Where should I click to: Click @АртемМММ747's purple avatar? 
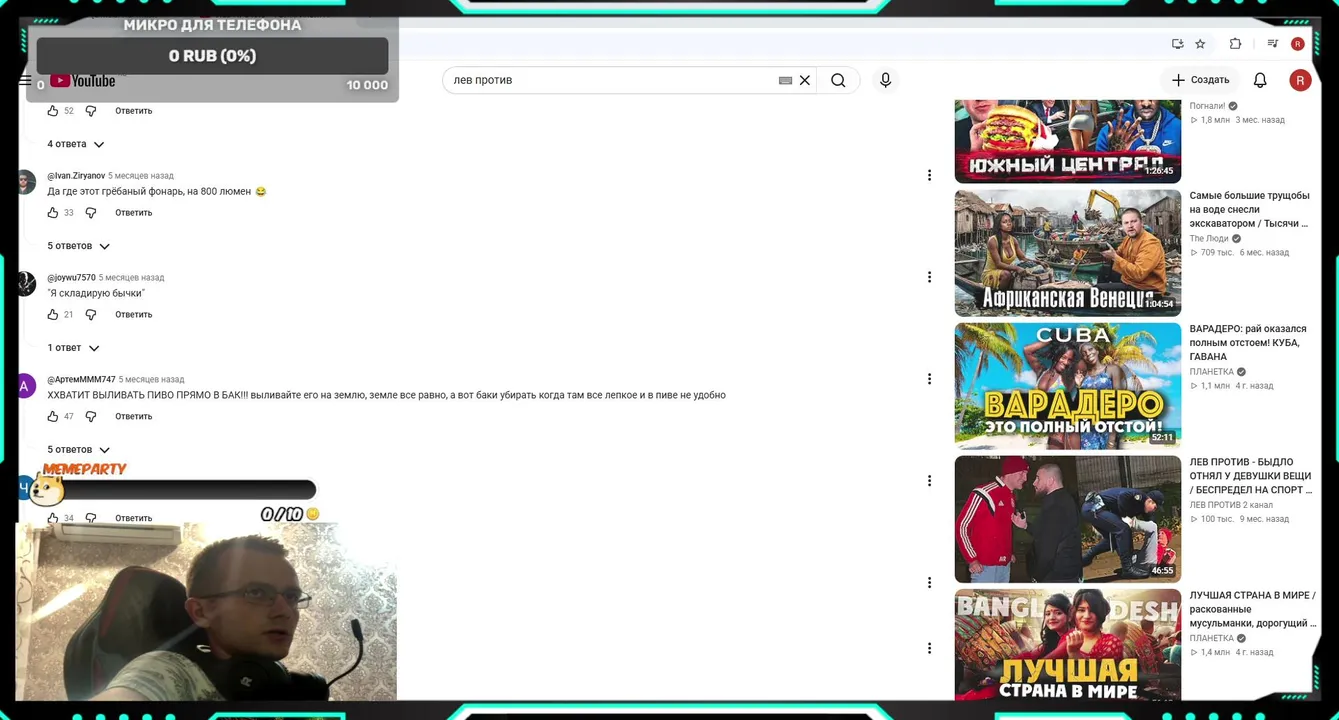point(26,386)
